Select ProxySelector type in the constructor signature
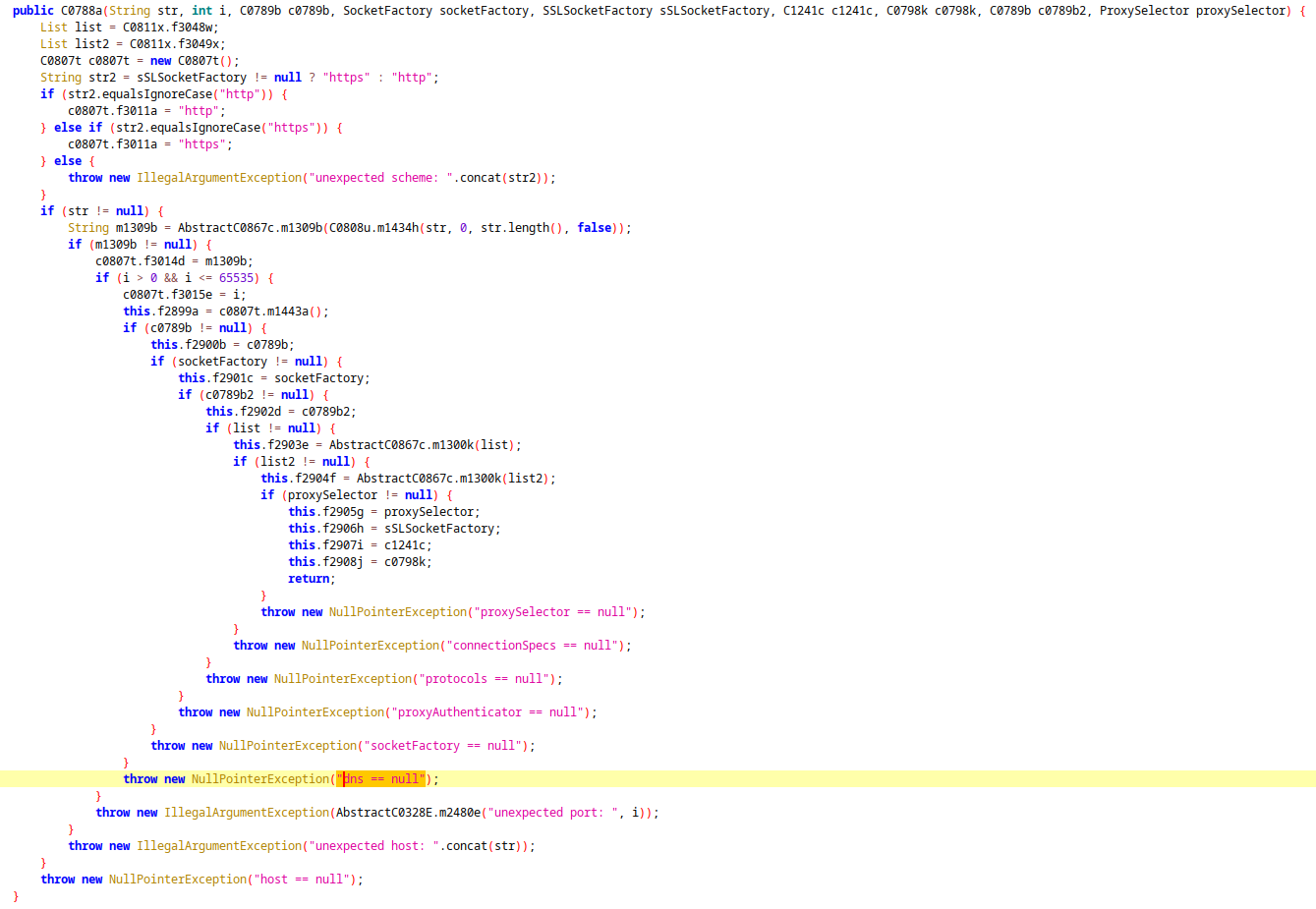Screen dimensions: 1316x909 (x=1143, y=11)
